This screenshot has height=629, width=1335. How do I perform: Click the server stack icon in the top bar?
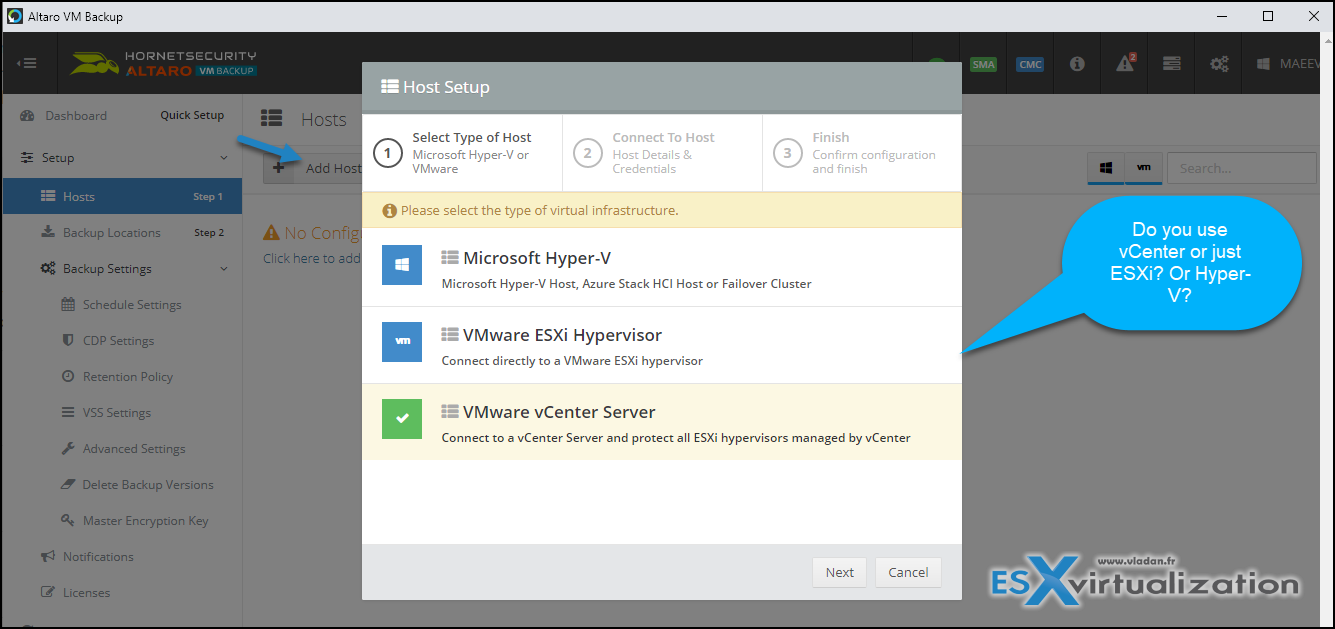(1172, 64)
